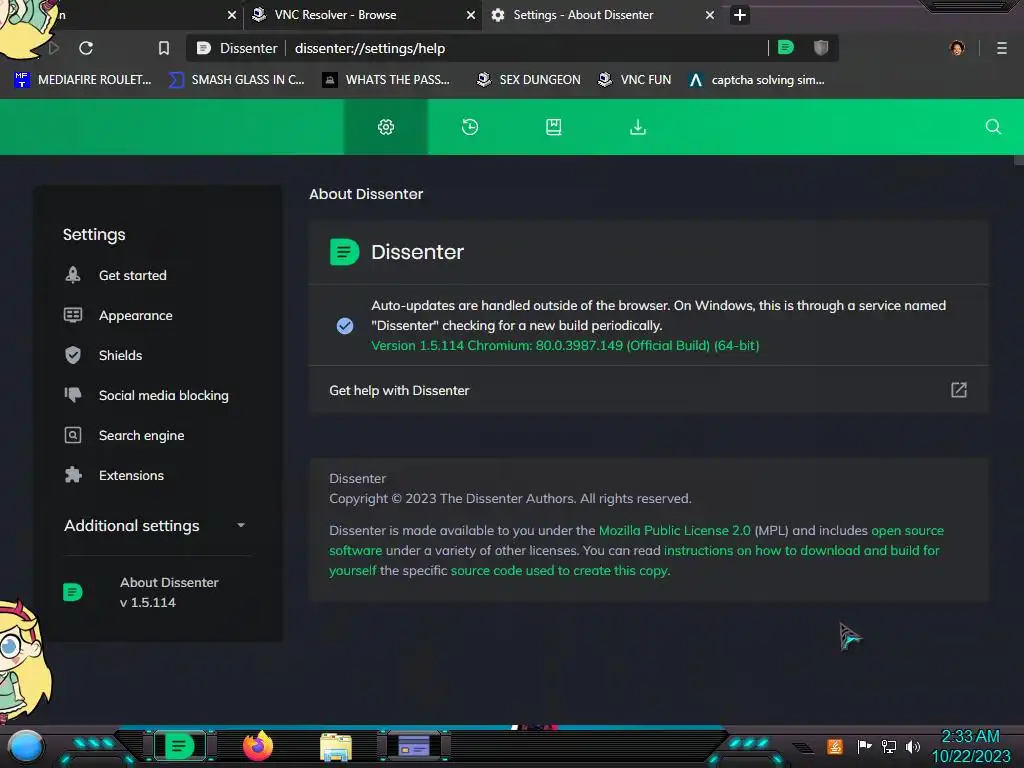Click the search settings magnifier icon
The image size is (1024, 768).
pos(993,127)
